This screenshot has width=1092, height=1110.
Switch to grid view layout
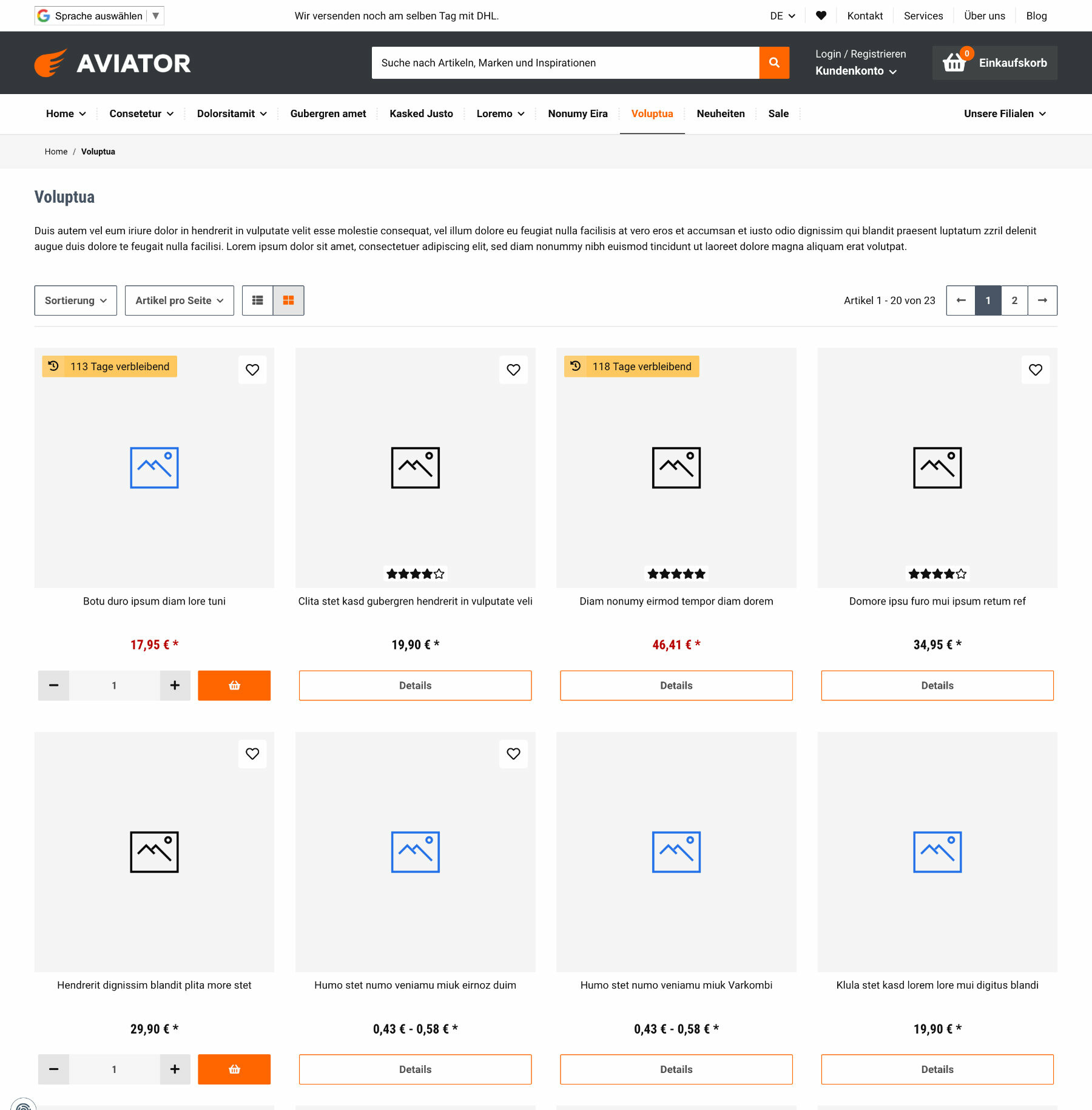click(289, 300)
